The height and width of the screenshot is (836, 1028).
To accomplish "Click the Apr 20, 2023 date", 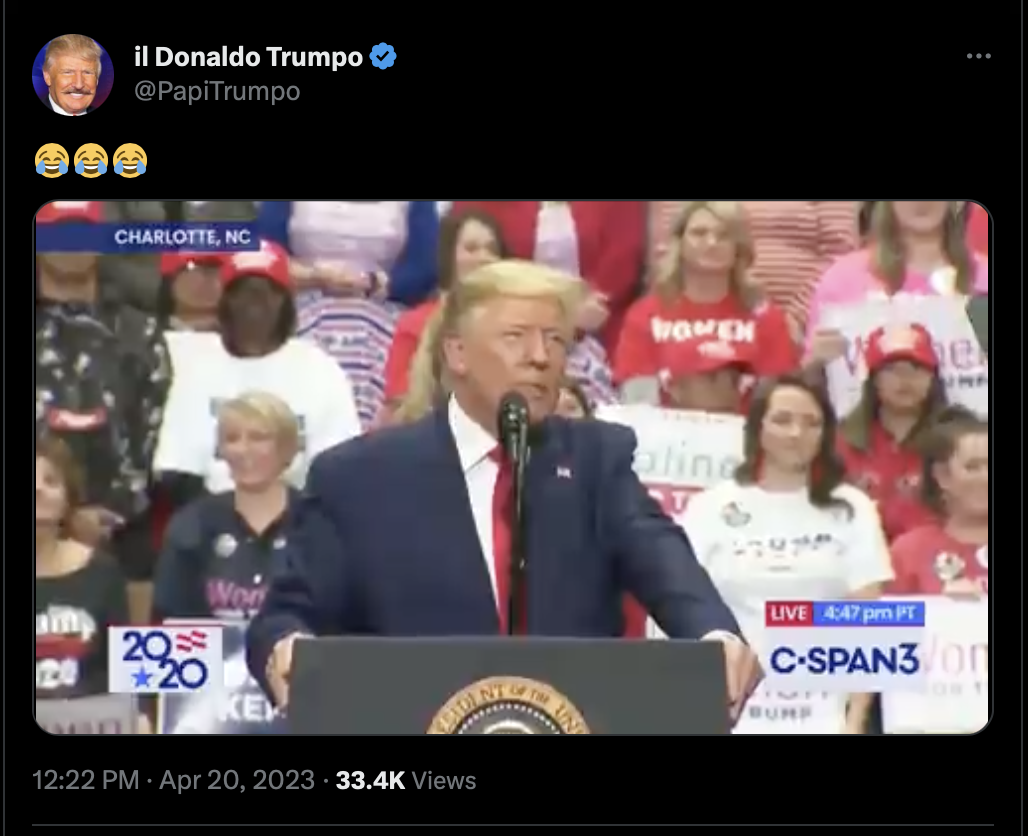I will pos(237,780).
